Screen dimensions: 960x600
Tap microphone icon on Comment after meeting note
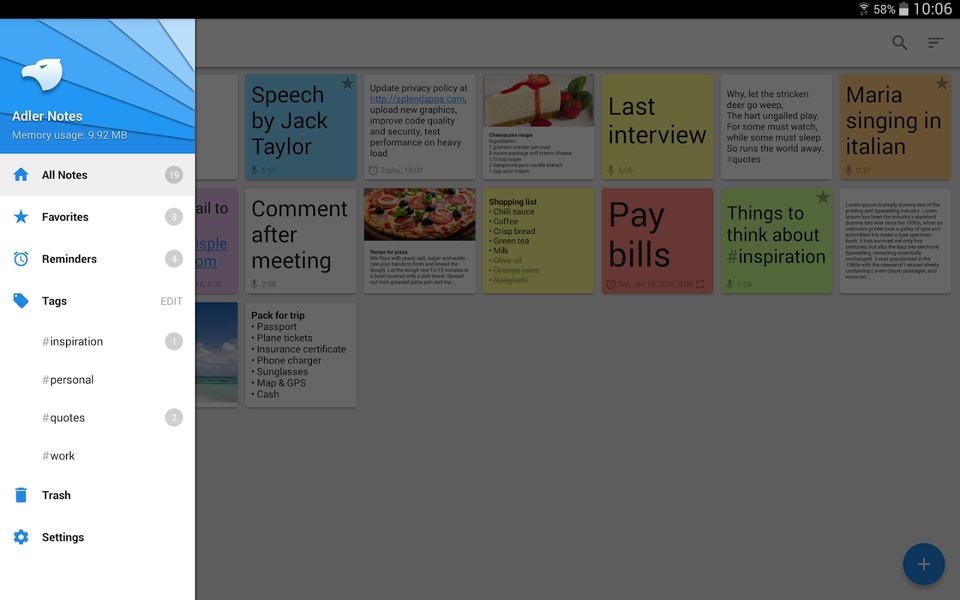pos(254,284)
